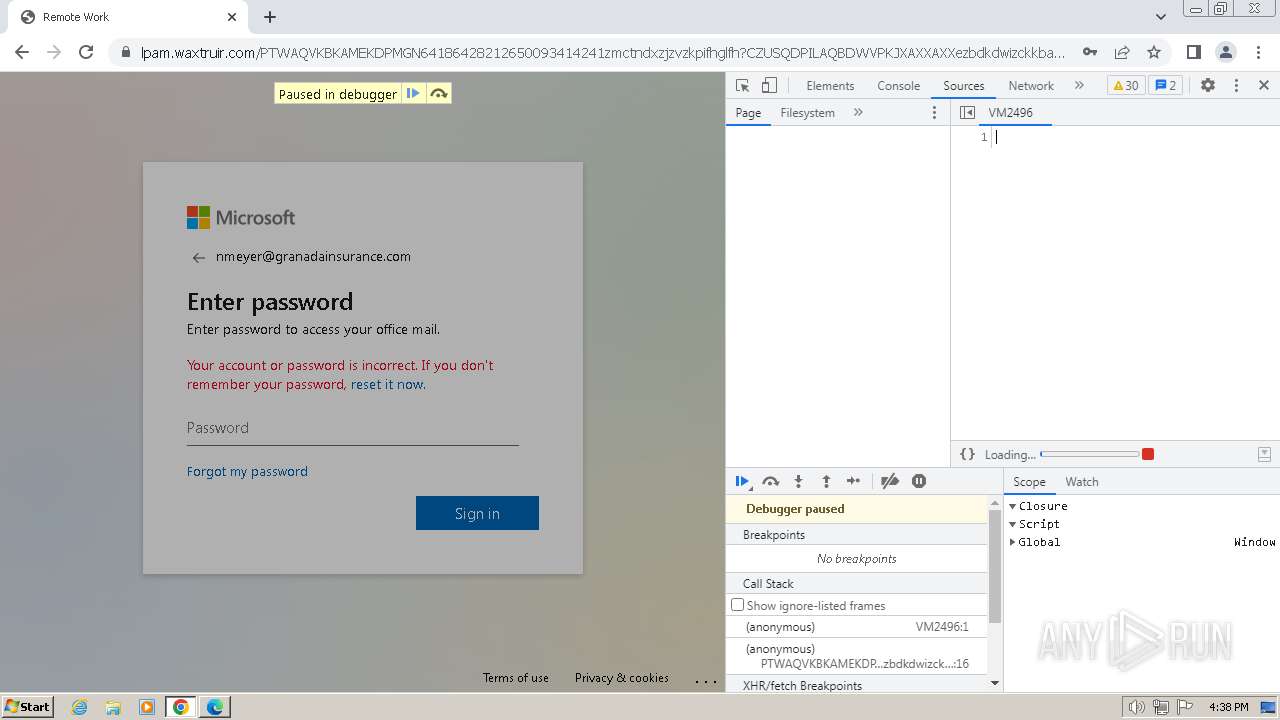Screen dimensions: 1280x720
Task: Step over next function call
Action: 770,481
